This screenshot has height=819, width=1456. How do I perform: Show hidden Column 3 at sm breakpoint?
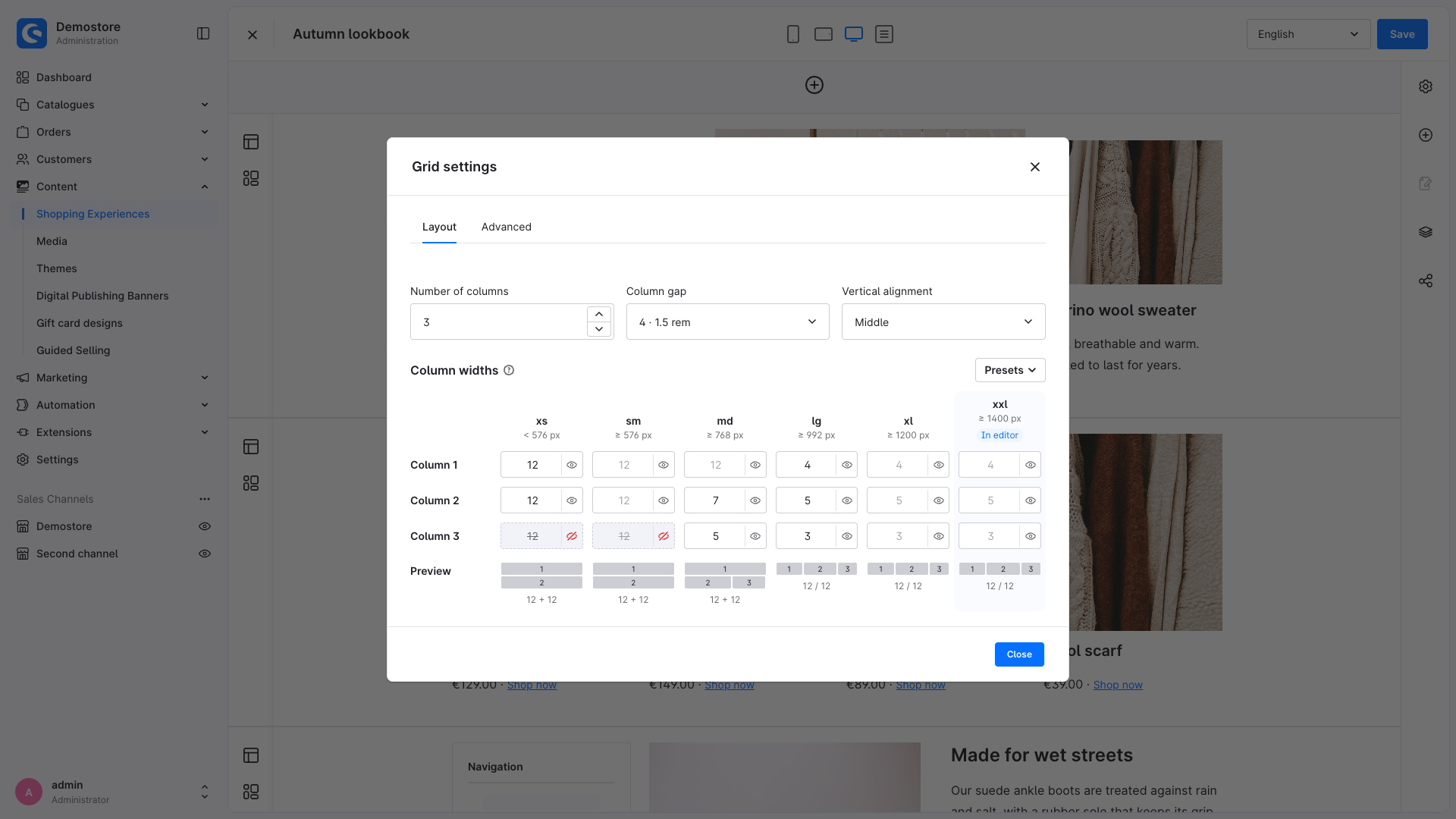(664, 536)
